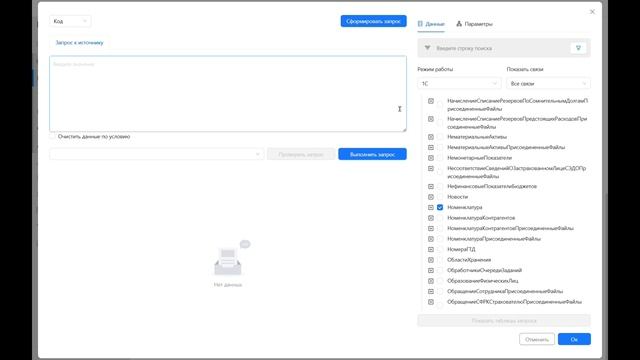Viewport: 640px width, 360px height.
Task: Expand the НомераГТД tree node
Action: click(431, 249)
